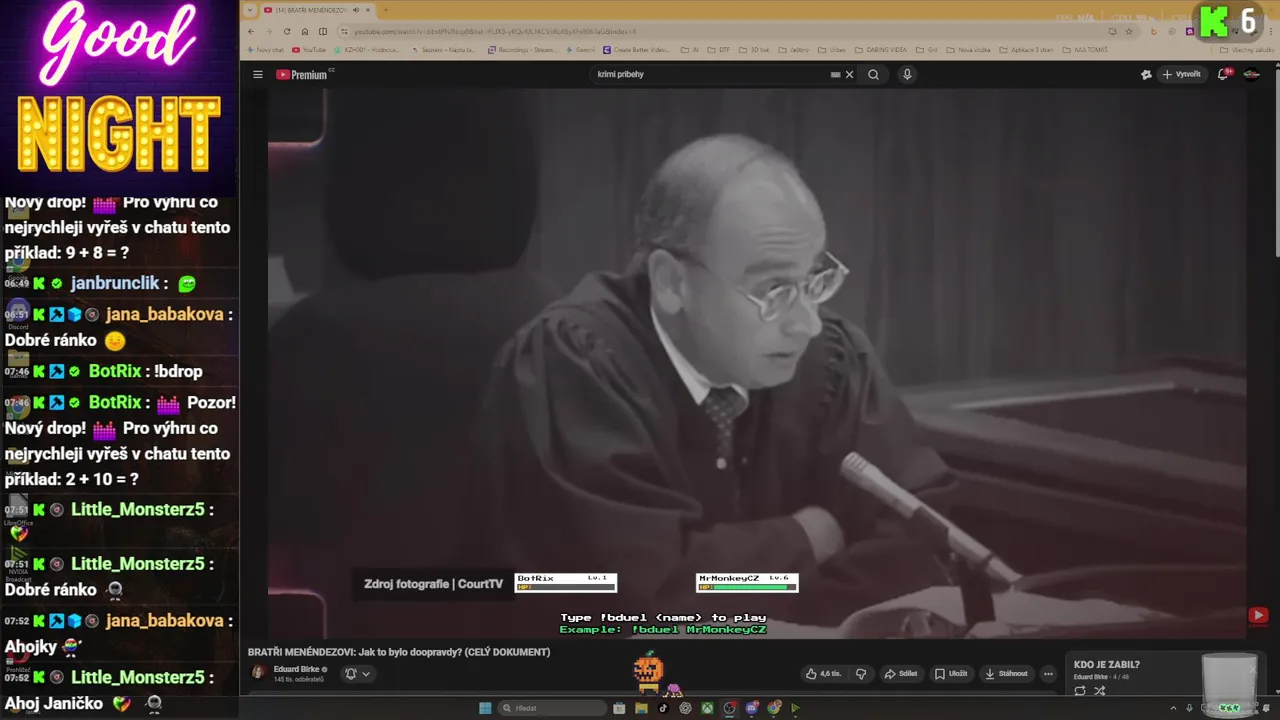Dislike the video
The image size is (1280, 720).
861,674
